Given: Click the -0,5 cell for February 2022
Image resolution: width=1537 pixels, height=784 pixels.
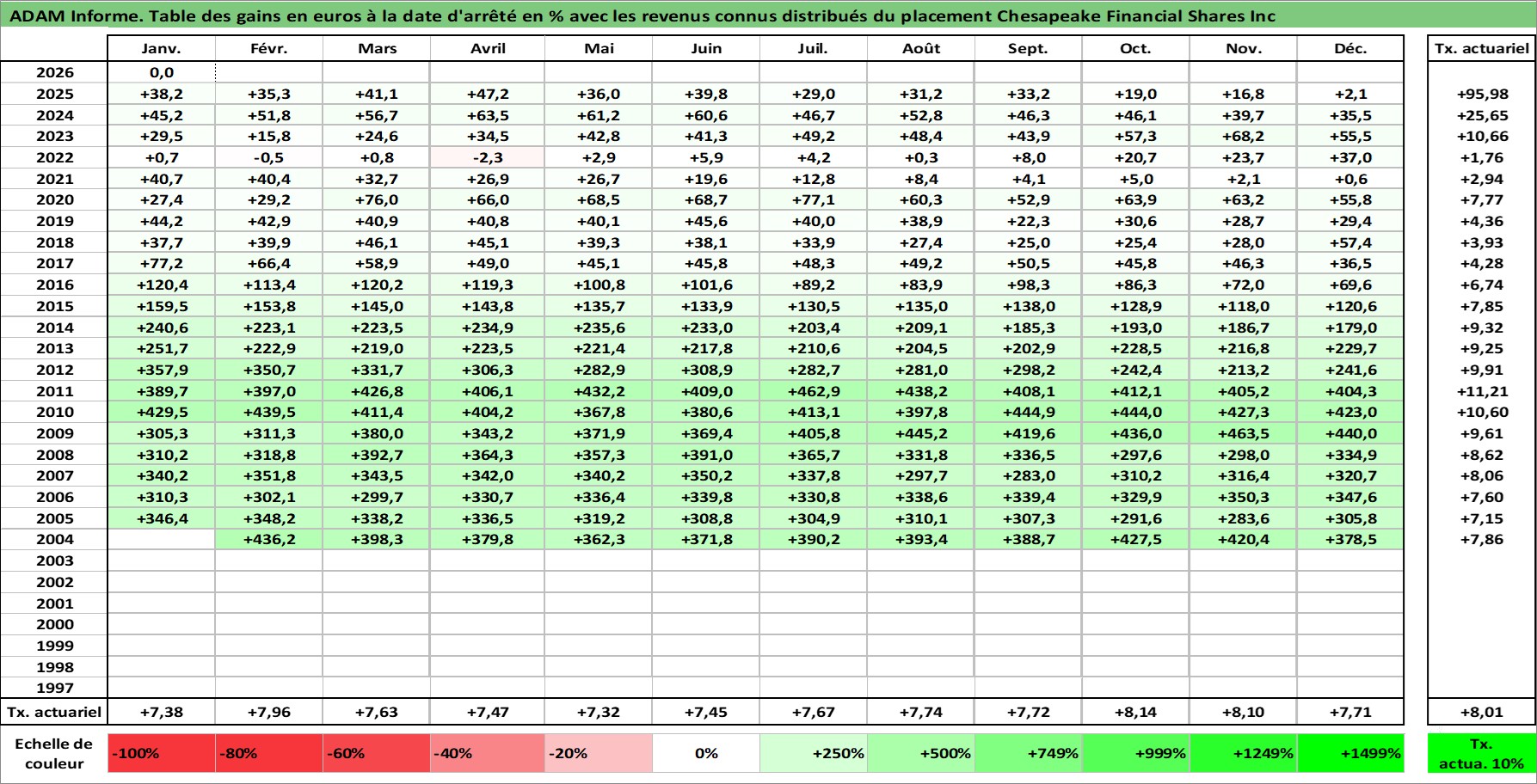Looking at the screenshot, I should [269, 157].
